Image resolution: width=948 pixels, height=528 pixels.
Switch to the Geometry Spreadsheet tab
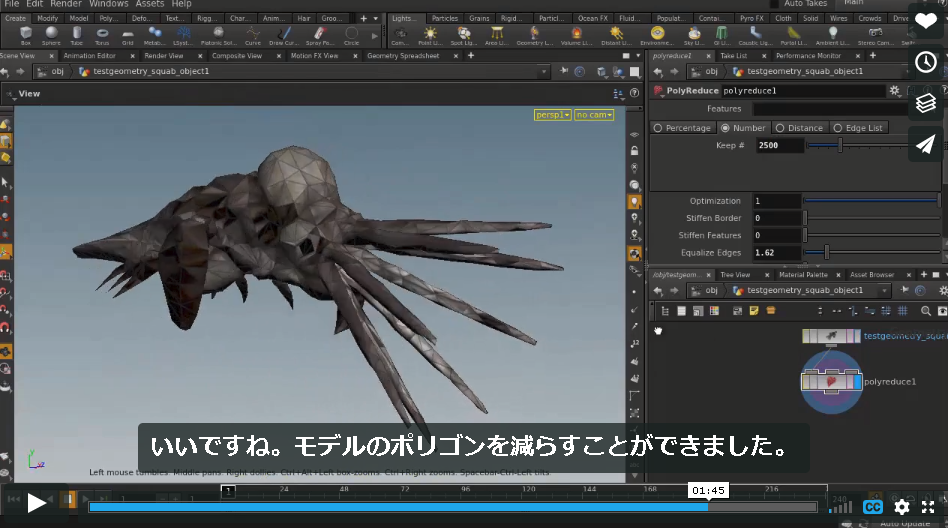tap(403, 56)
